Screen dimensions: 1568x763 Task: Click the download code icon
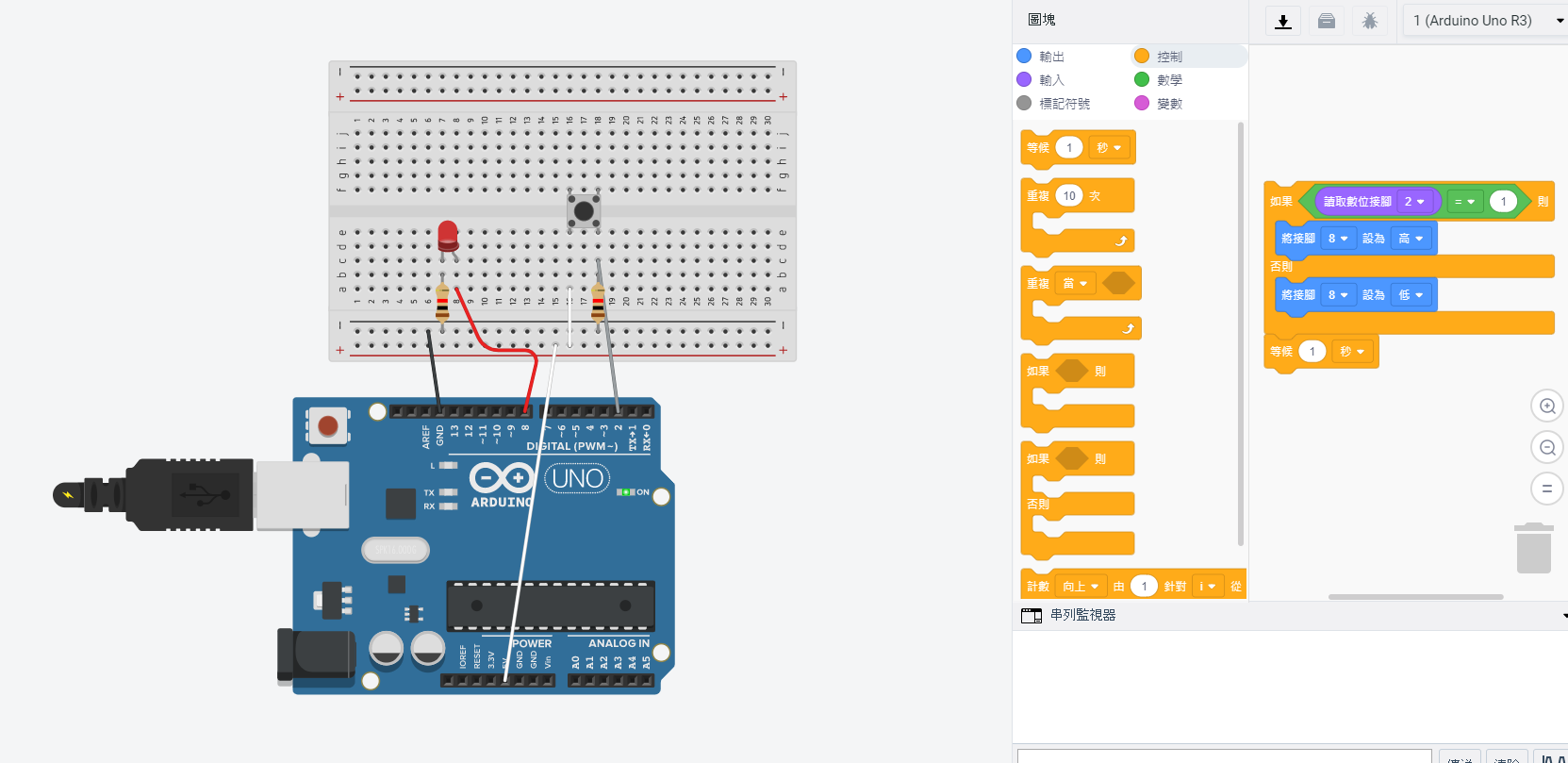click(x=1282, y=21)
